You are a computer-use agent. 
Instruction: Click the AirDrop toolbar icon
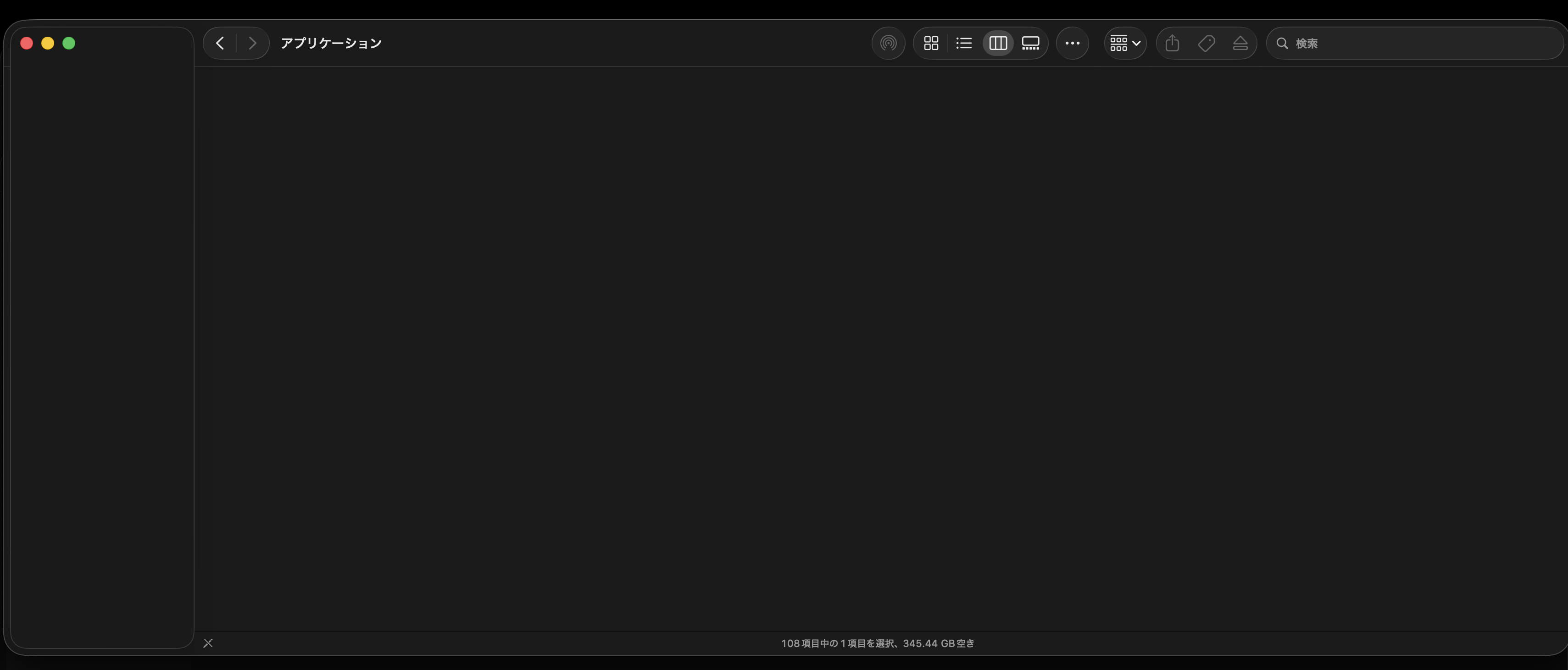click(888, 43)
